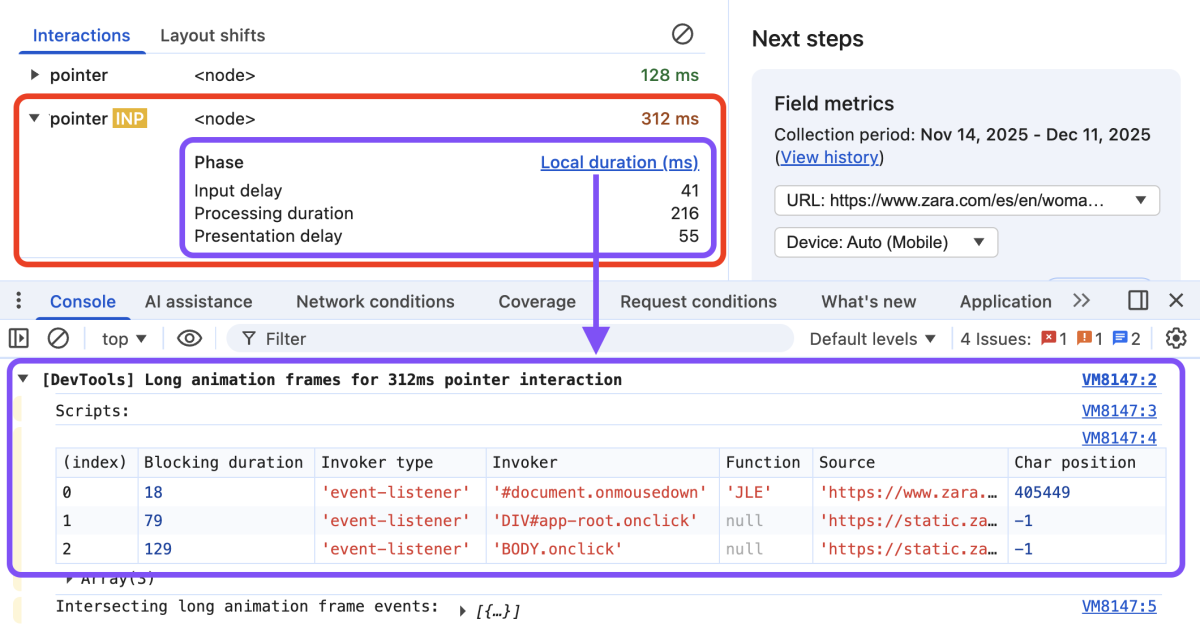The width and height of the screenshot is (1200, 632).
Task: Clear the console messages
Action: pos(58,338)
